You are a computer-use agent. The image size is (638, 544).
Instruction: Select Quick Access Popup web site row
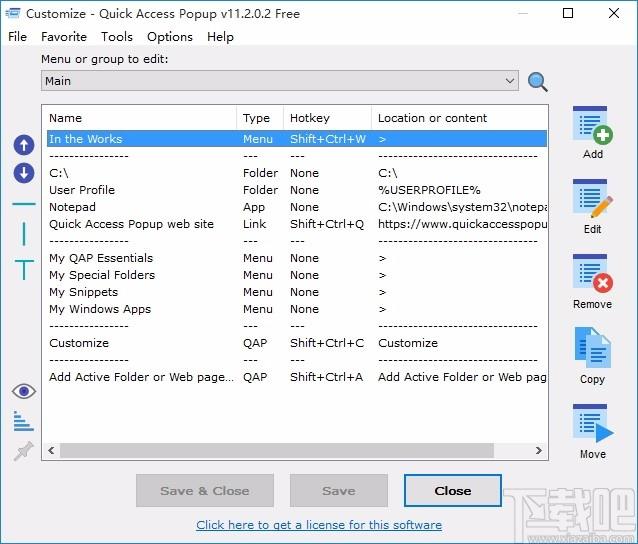(x=297, y=224)
